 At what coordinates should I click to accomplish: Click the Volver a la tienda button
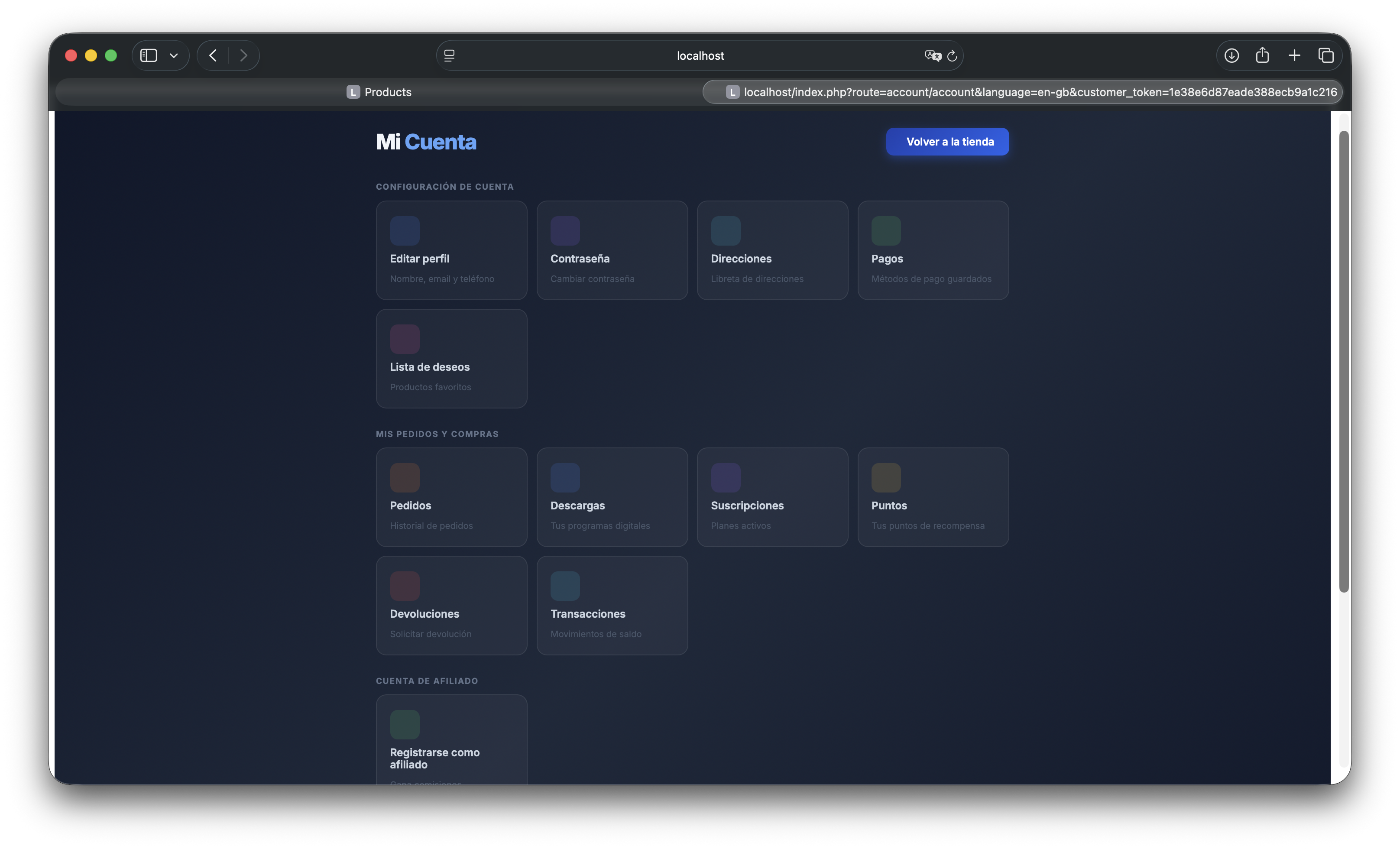(947, 142)
